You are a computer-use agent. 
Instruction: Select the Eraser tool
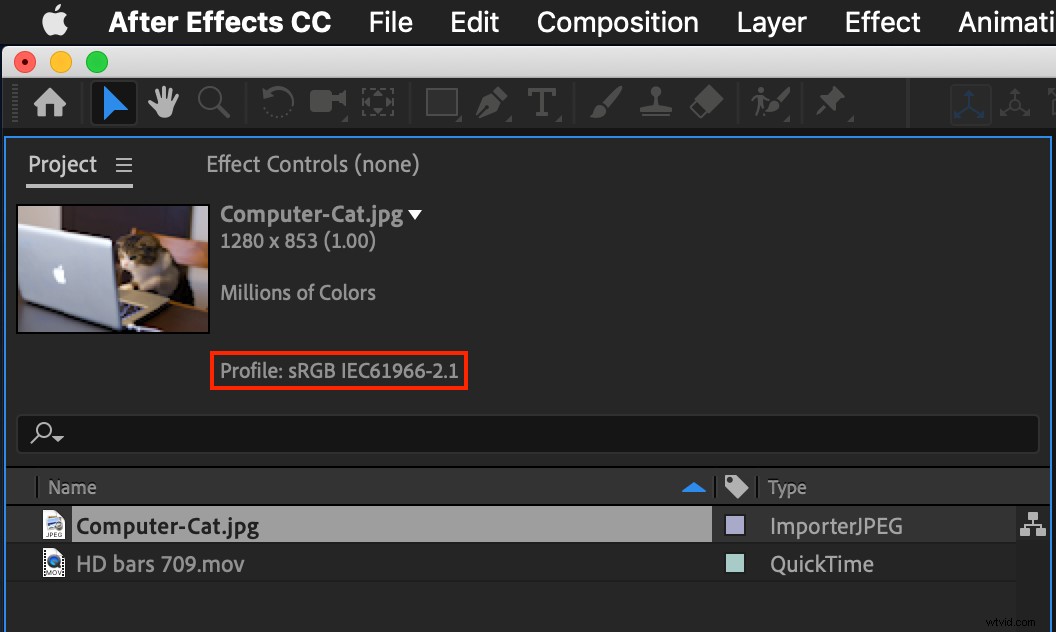pos(706,102)
